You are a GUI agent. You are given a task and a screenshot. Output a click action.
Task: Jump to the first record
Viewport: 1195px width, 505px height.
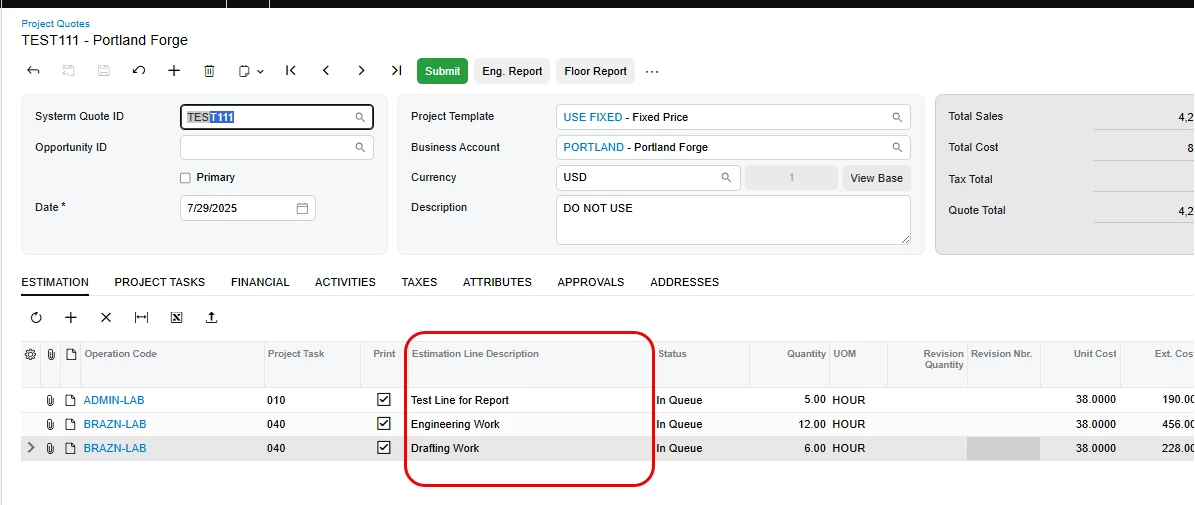pyautogui.click(x=290, y=71)
